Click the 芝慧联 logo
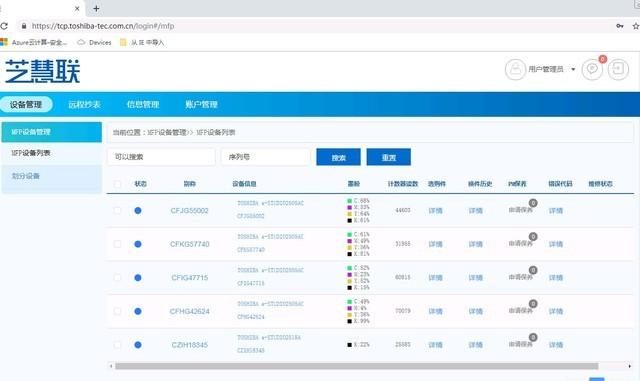 42,71
